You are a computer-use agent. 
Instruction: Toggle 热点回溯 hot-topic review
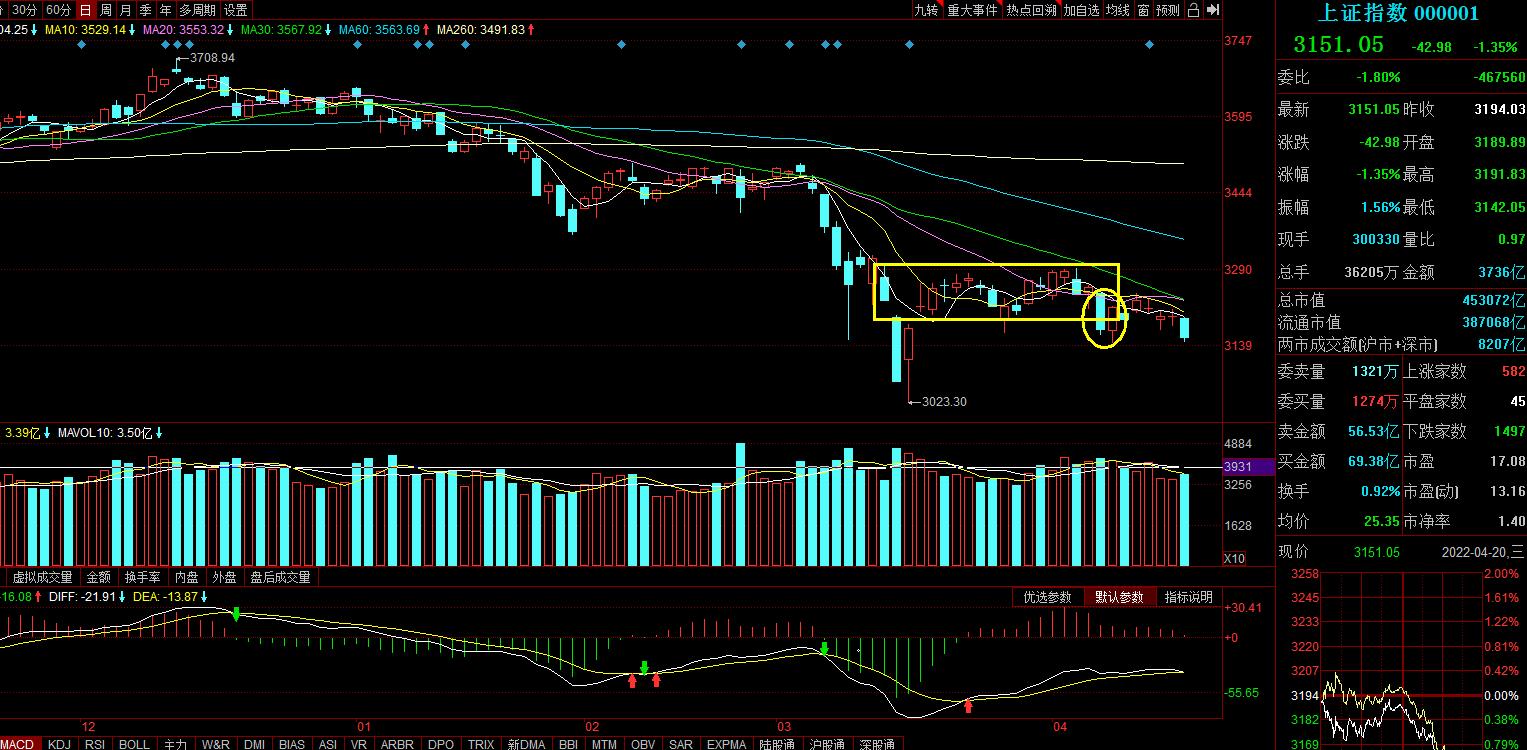1031,10
